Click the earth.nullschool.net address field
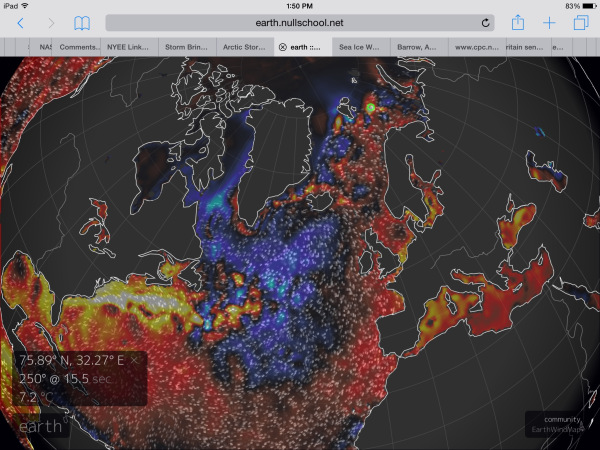 point(300,23)
